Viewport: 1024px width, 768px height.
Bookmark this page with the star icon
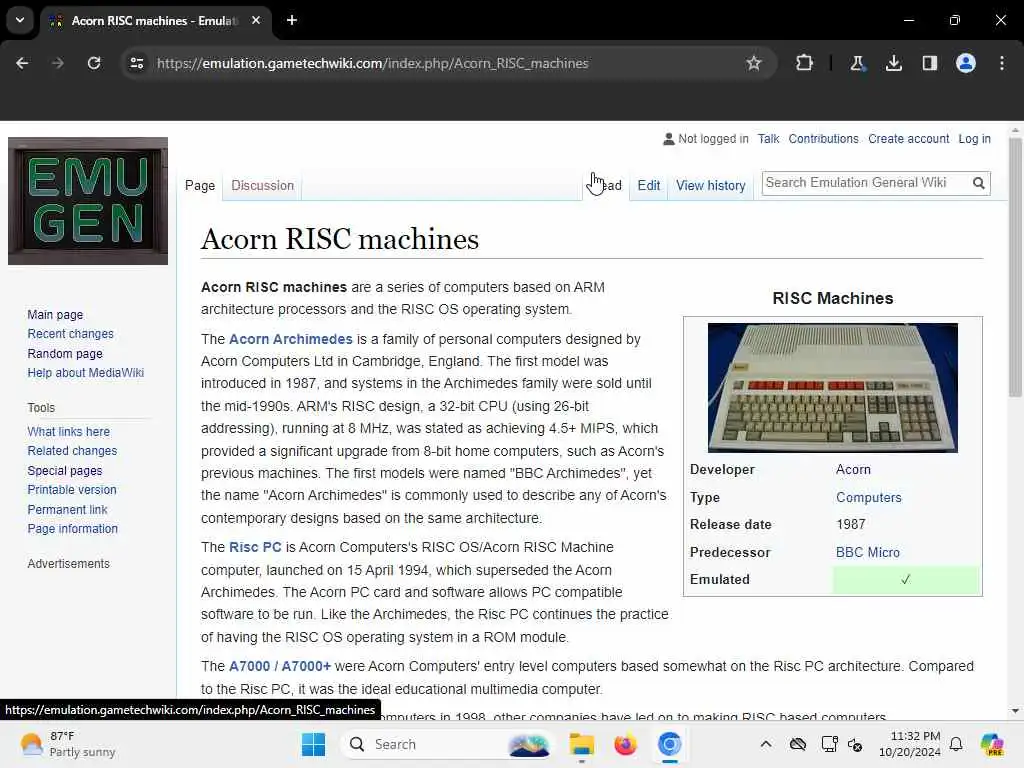point(754,63)
